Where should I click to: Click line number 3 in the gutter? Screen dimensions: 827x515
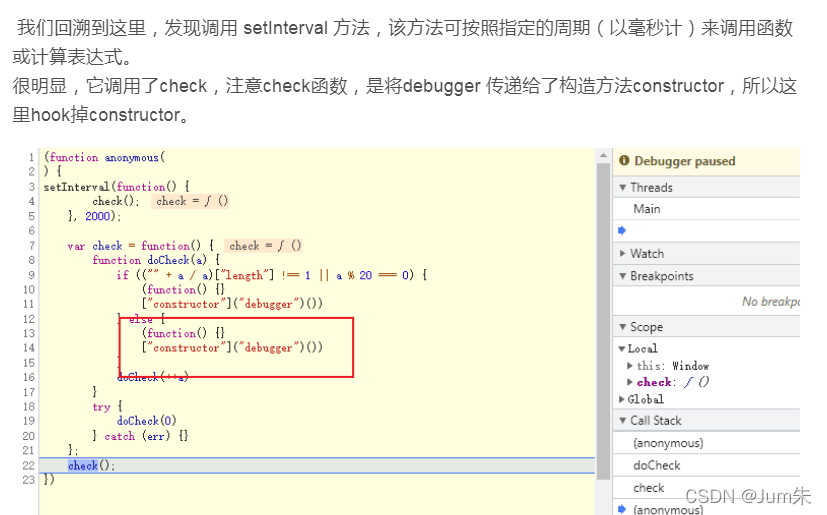click(32, 187)
